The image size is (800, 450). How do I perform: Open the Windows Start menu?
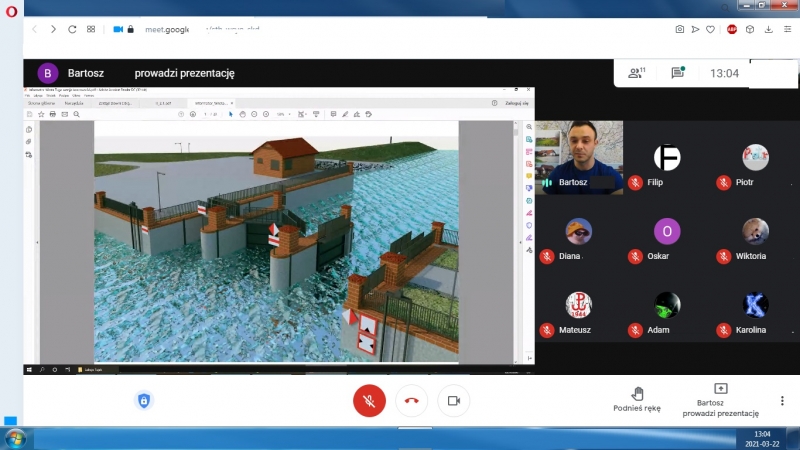(x=15, y=438)
